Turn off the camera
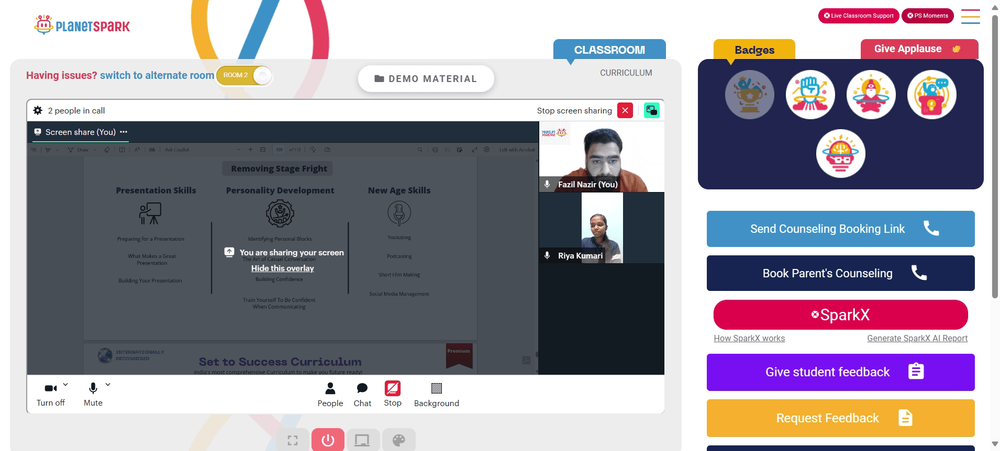 [x=50, y=395]
